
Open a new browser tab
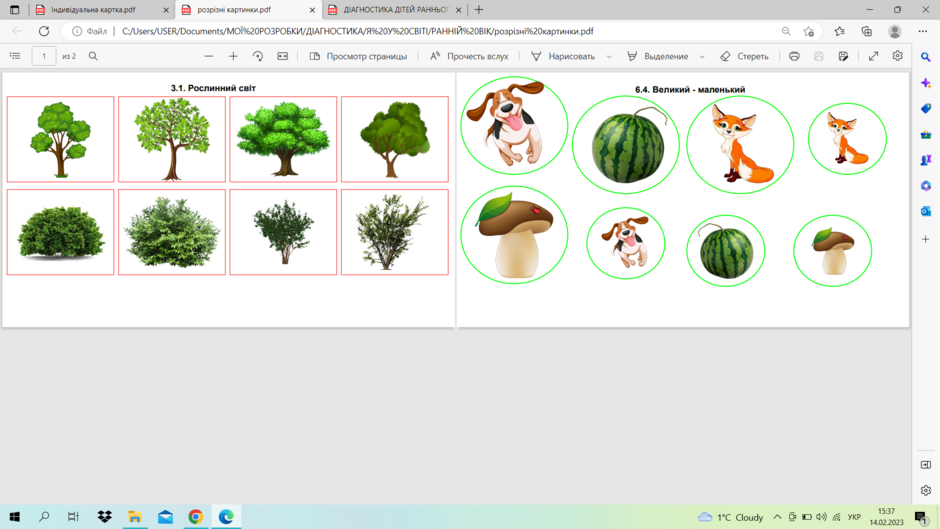click(x=478, y=10)
